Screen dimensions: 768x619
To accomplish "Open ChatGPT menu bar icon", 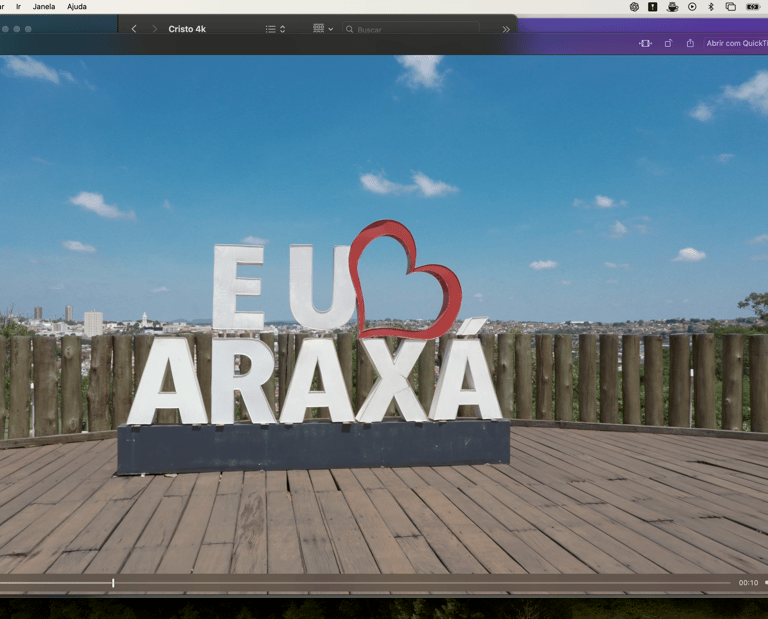I will tap(634, 6).
